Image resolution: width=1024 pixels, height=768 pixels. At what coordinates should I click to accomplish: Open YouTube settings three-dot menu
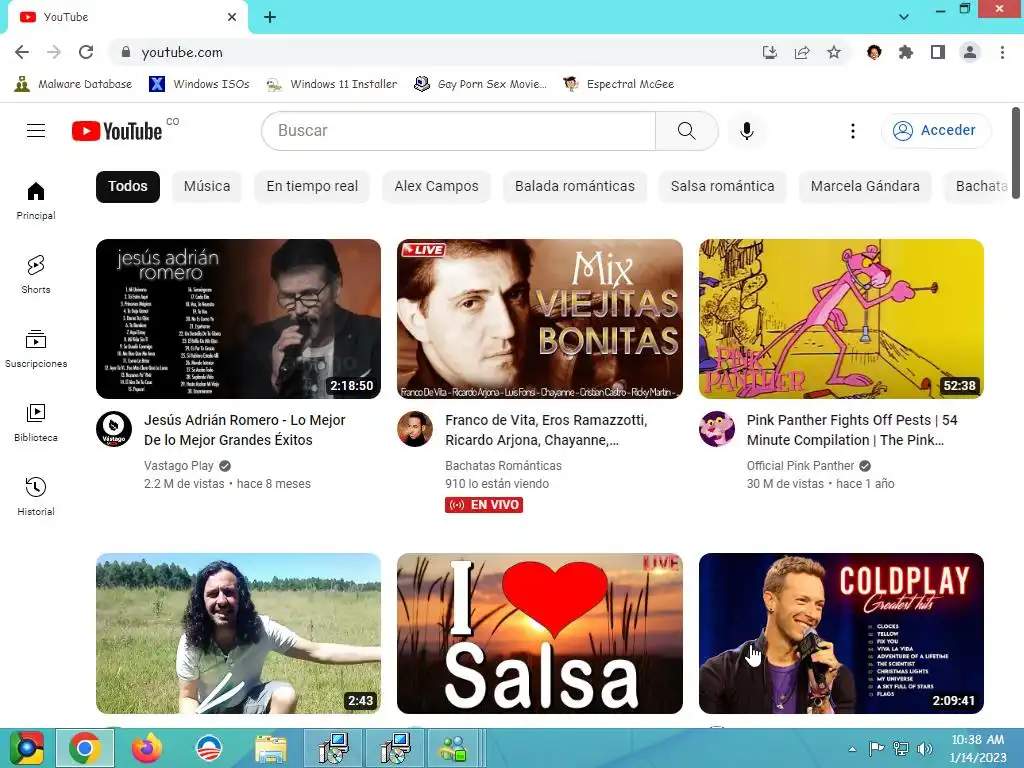coord(852,131)
